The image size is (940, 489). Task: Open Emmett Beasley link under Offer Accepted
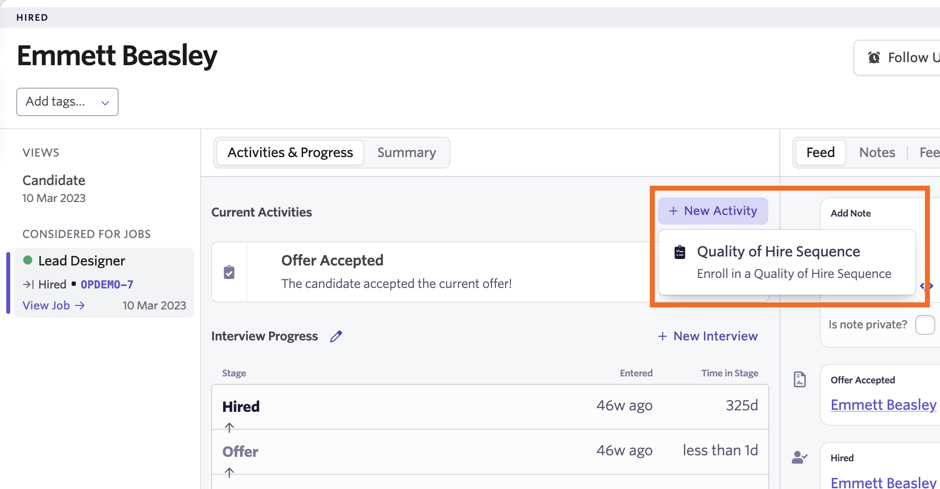(883, 405)
